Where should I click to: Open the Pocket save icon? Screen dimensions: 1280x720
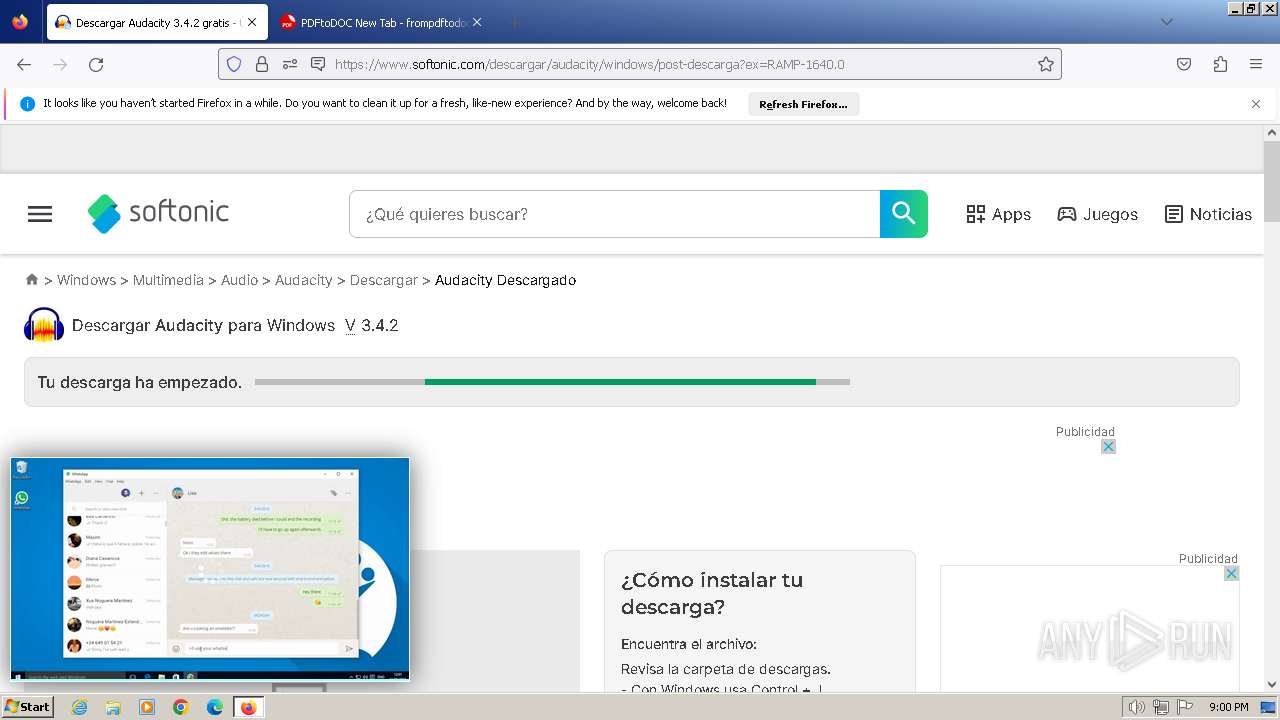(x=1184, y=64)
